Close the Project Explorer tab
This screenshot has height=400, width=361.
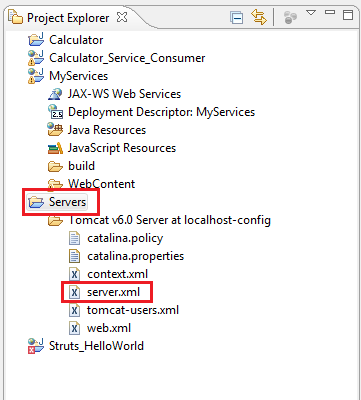click(x=122, y=17)
